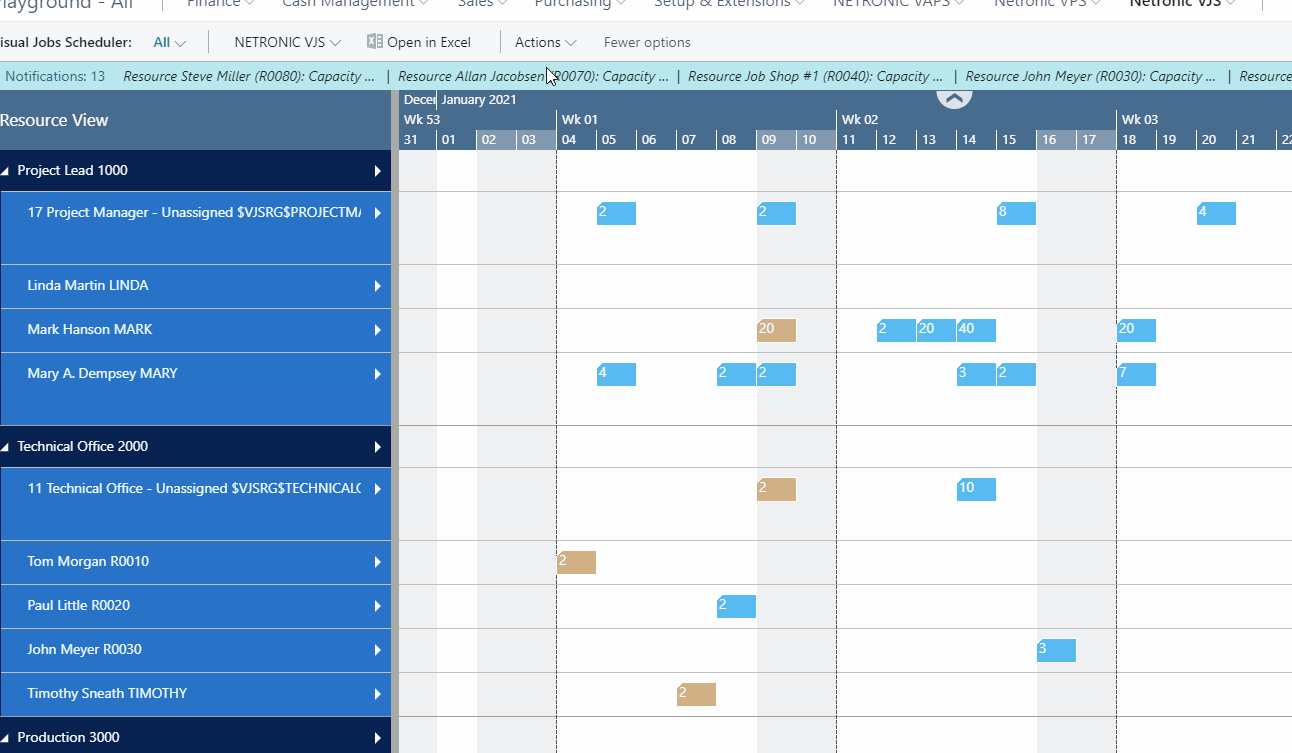Viewport: 1292px width, 753px height.
Task: Select the 17 Project Manager Unassigned row
Action: (x=195, y=228)
